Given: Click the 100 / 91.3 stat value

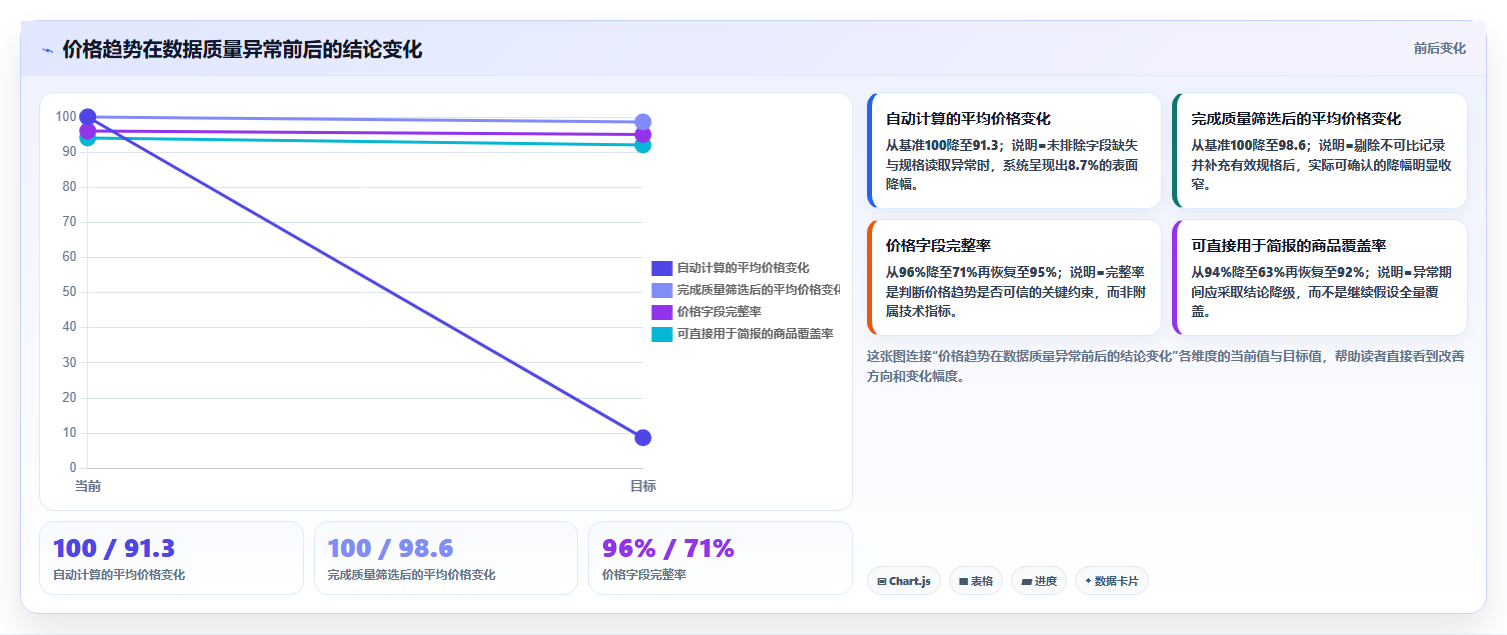Looking at the screenshot, I should [x=114, y=548].
